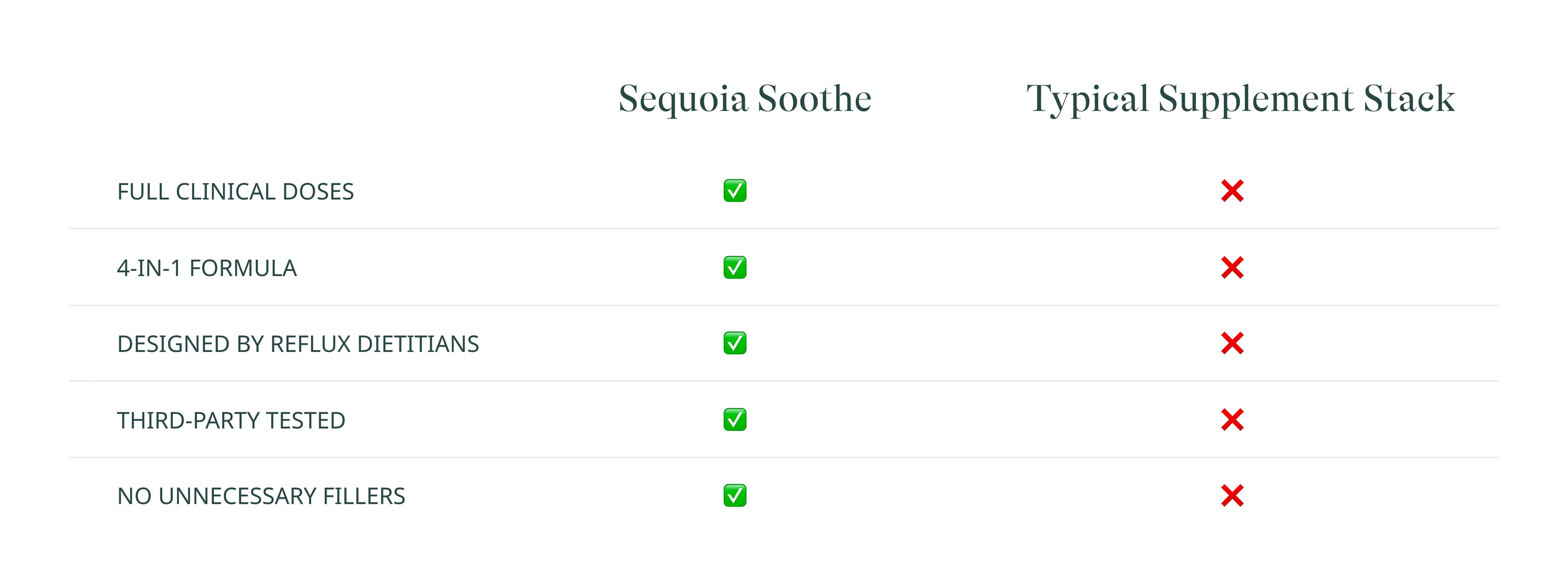The width and height of the screenshot is (1568, 588).
Task: Select the Typical Supplement Stack heading
Action: click(1241, 99)
